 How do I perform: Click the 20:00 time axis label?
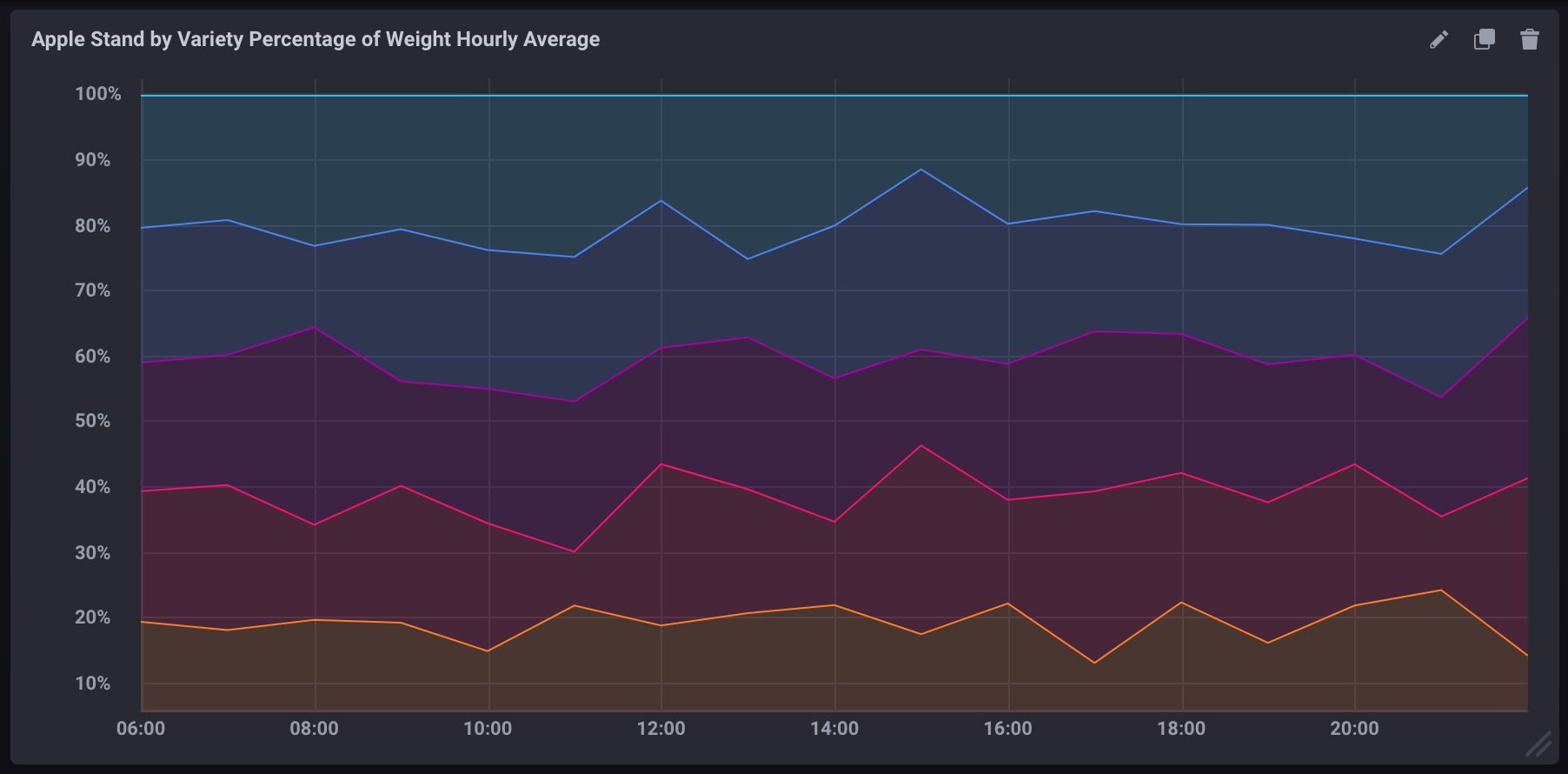click(1355, 729)
